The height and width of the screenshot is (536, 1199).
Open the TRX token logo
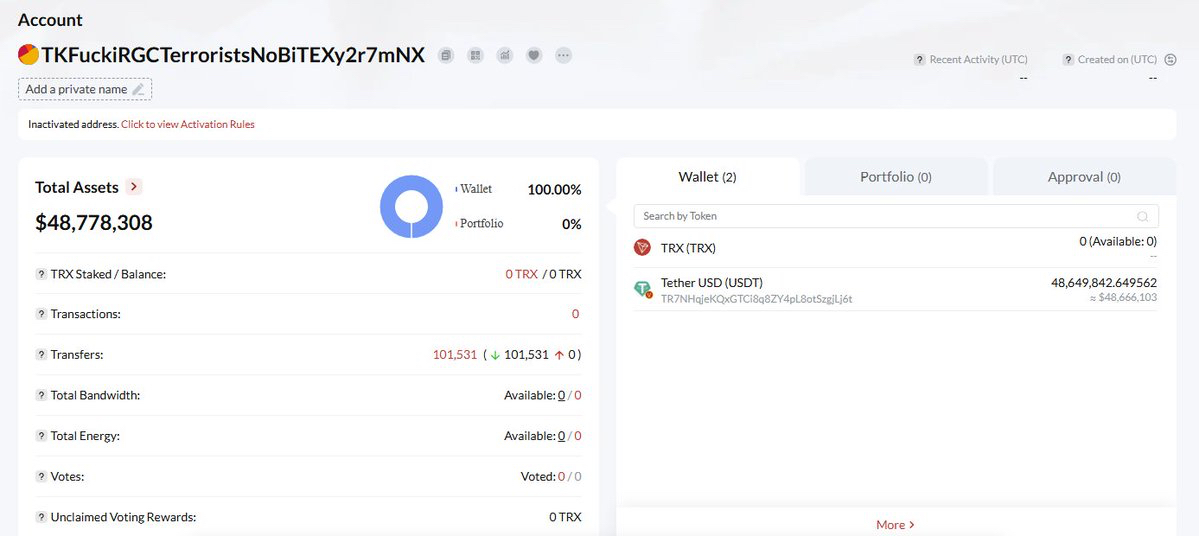point(642,248)
